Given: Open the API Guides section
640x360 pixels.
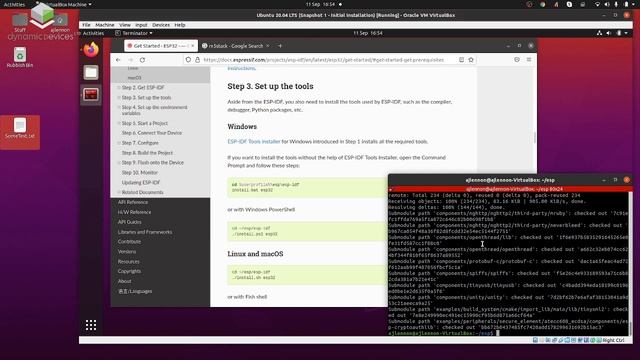Looking at the screenshot, I should (x=129, y=222).
